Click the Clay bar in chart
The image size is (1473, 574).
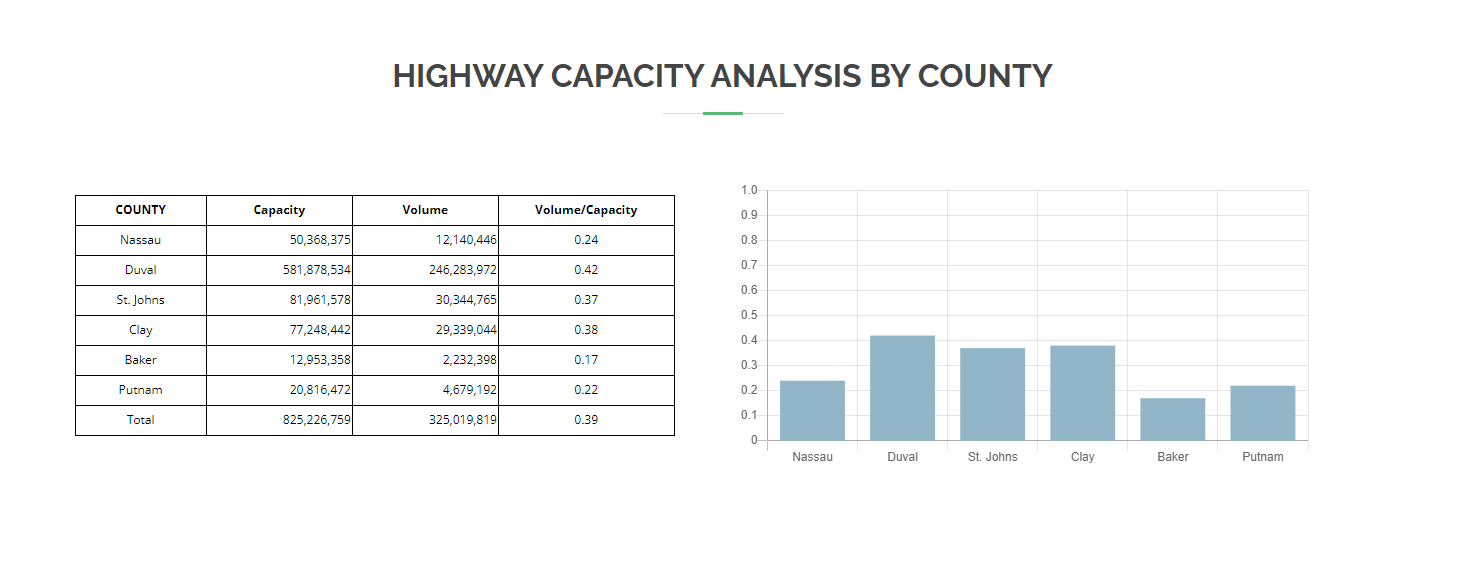[1082, 393]
